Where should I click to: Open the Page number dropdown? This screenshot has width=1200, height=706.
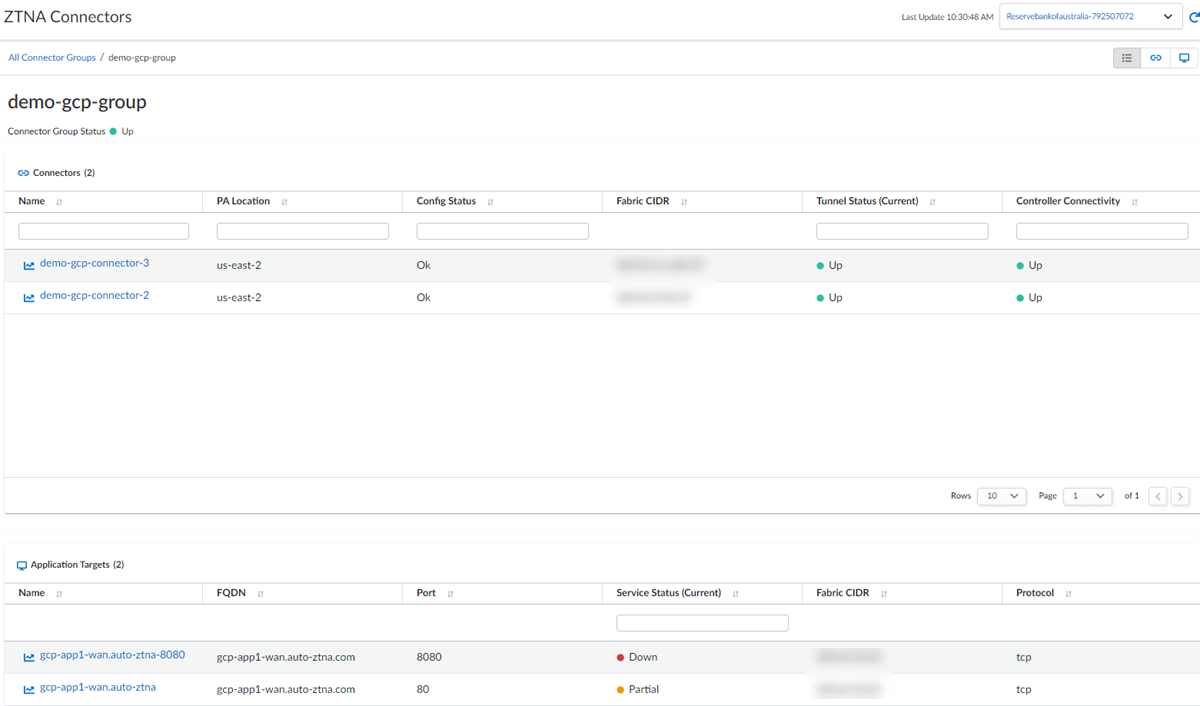pos(1087,496)
